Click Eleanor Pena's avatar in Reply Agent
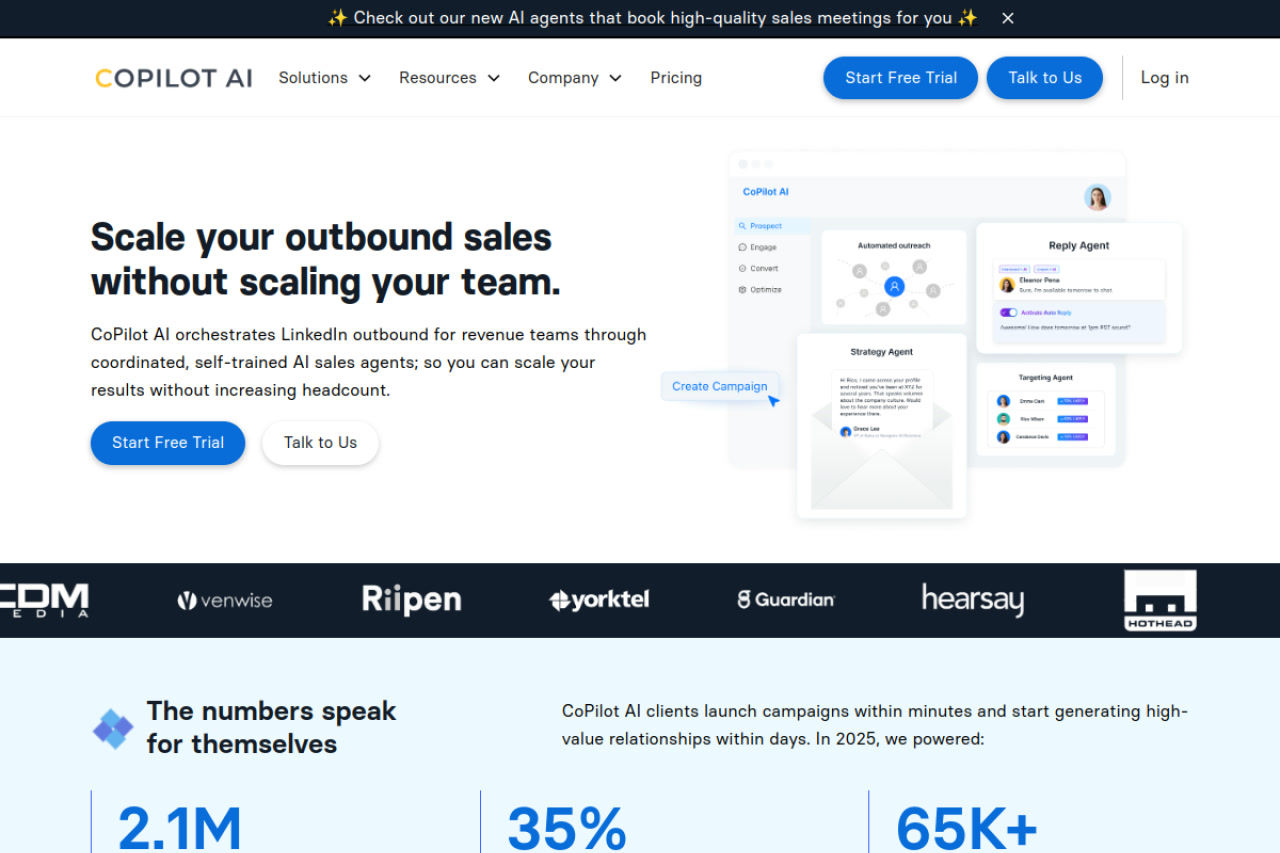The height and width of the screenshot is (853, 1280). [x=1007, y=285]
